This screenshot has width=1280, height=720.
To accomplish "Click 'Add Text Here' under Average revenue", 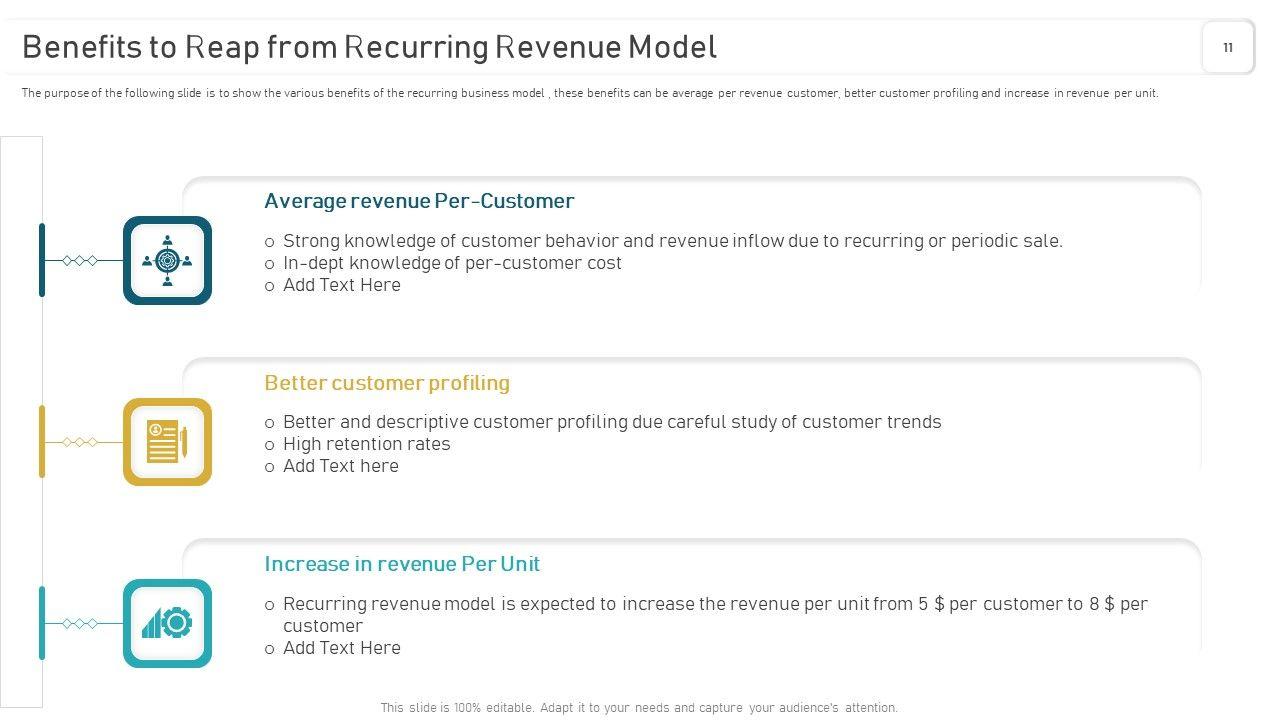I will point(342,285).
